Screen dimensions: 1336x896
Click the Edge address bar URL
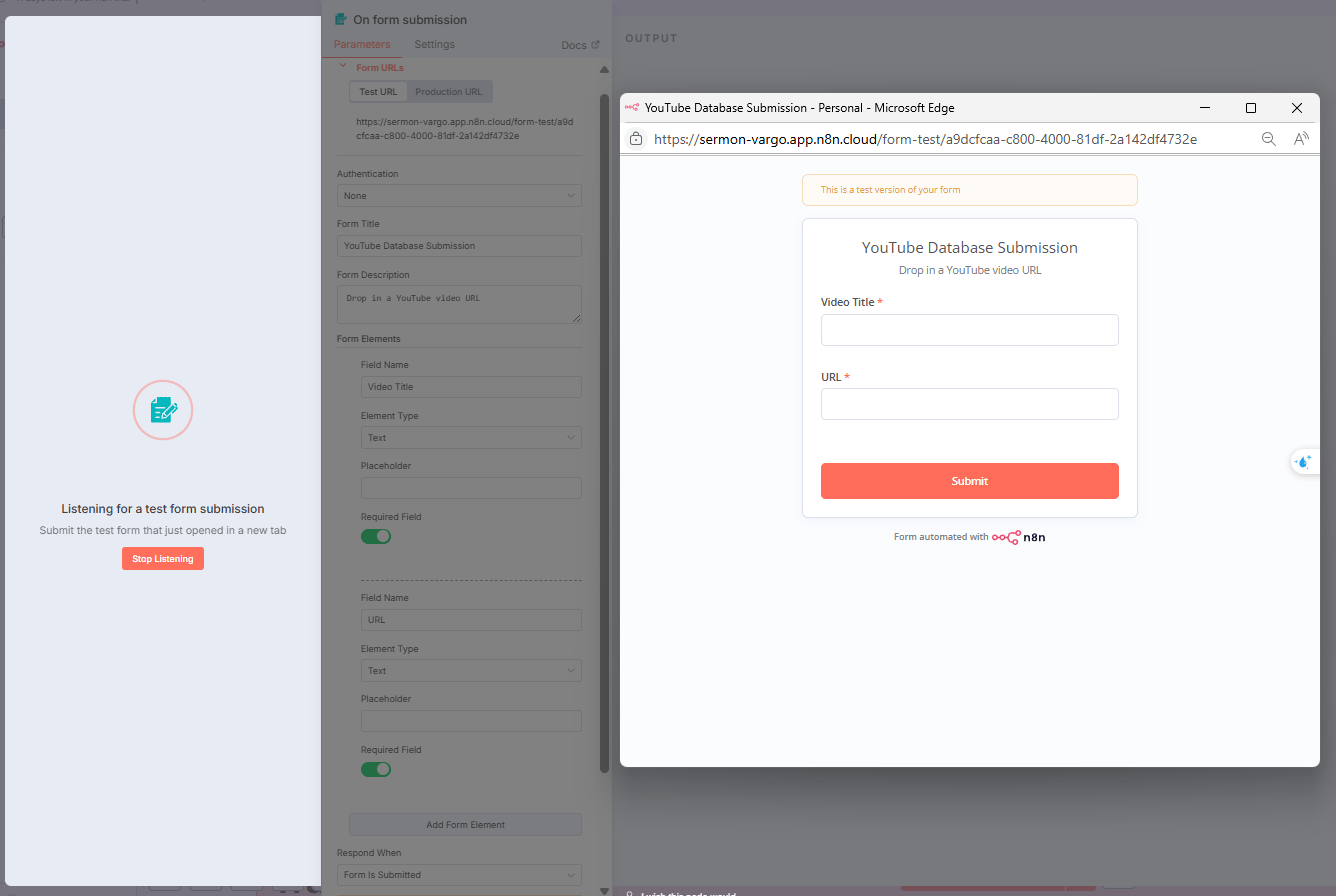pyautogui.click(x=925, y=139)
